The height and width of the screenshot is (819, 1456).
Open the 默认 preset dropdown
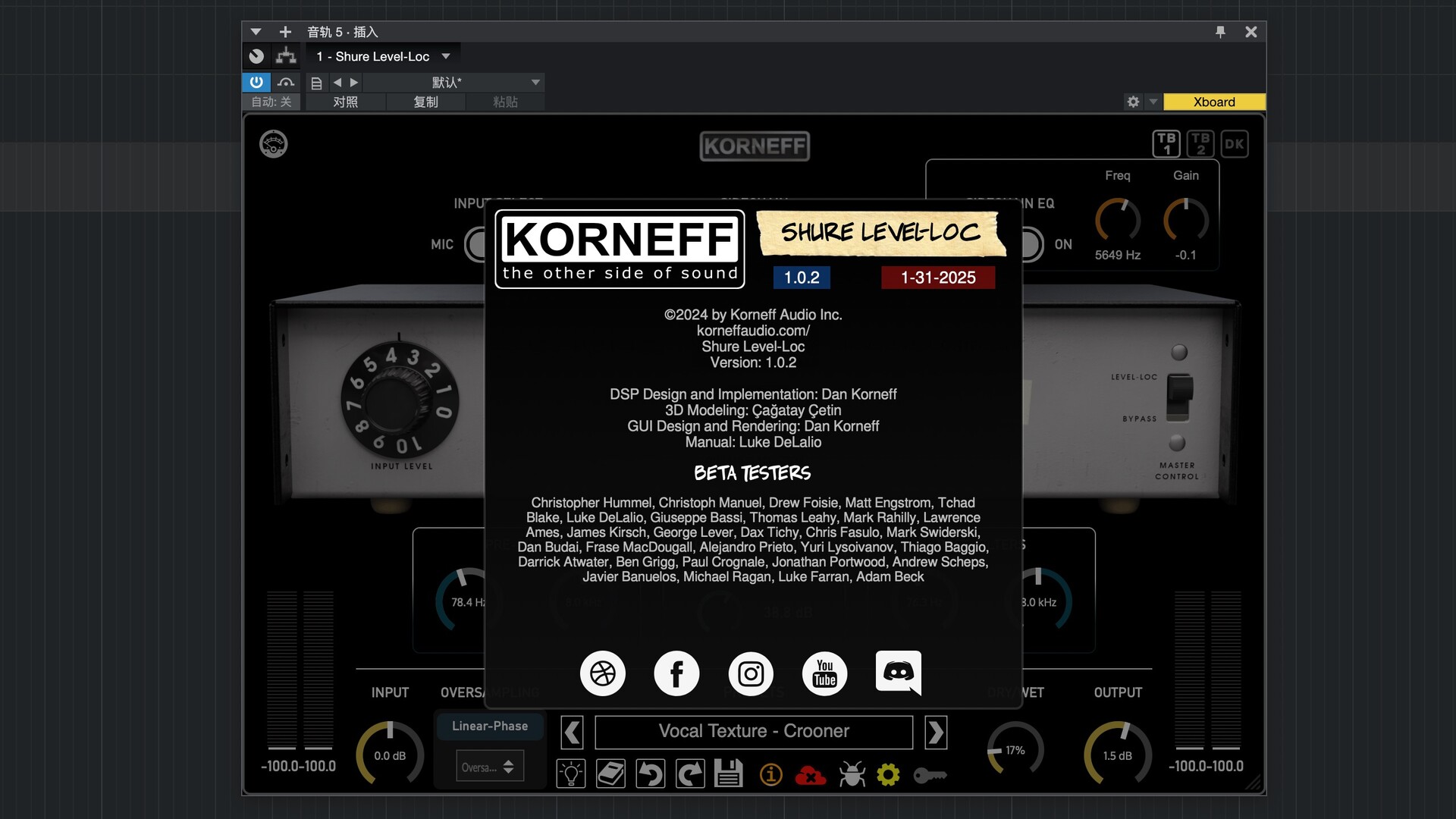coord(535,82)
